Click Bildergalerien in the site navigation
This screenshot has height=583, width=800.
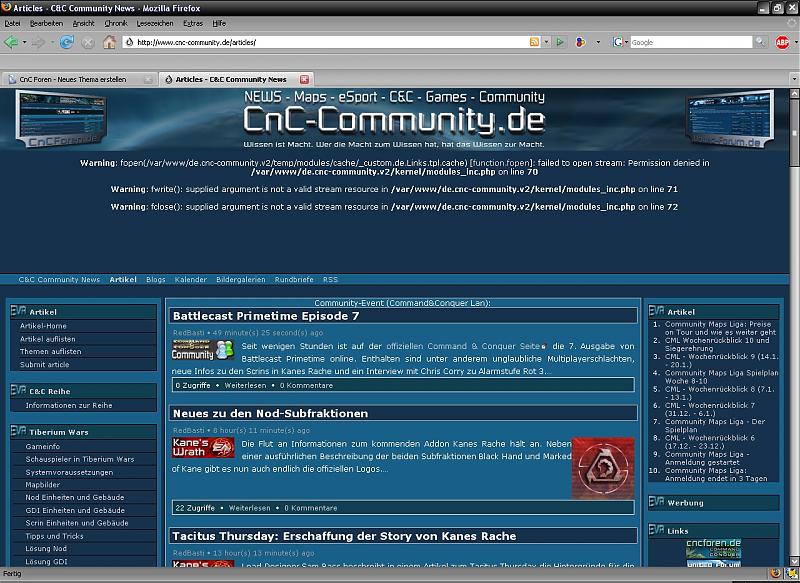240,280
